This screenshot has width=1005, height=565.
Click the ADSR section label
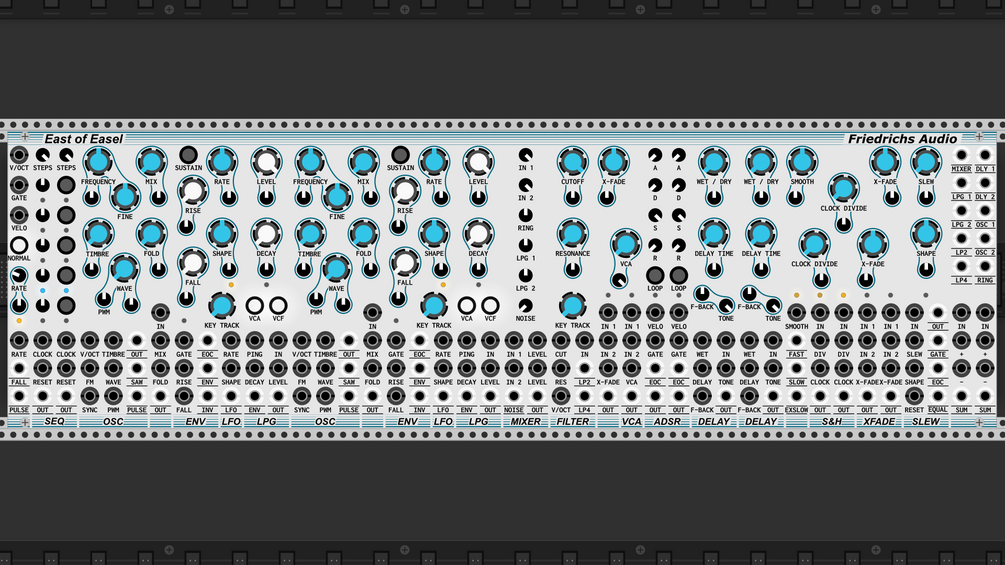(x=667, y=422)
